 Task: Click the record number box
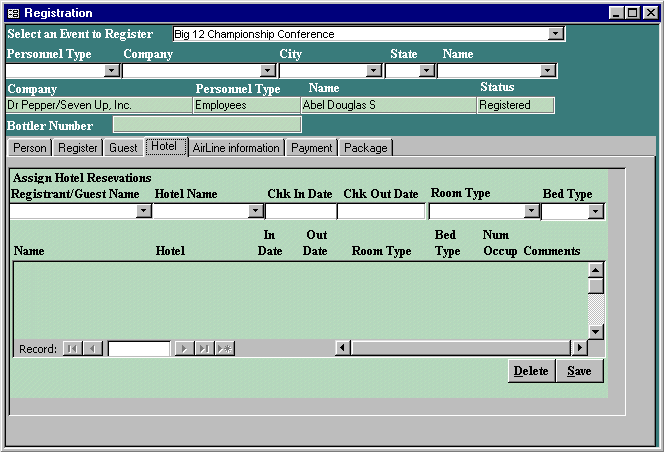tap(139, 349)
